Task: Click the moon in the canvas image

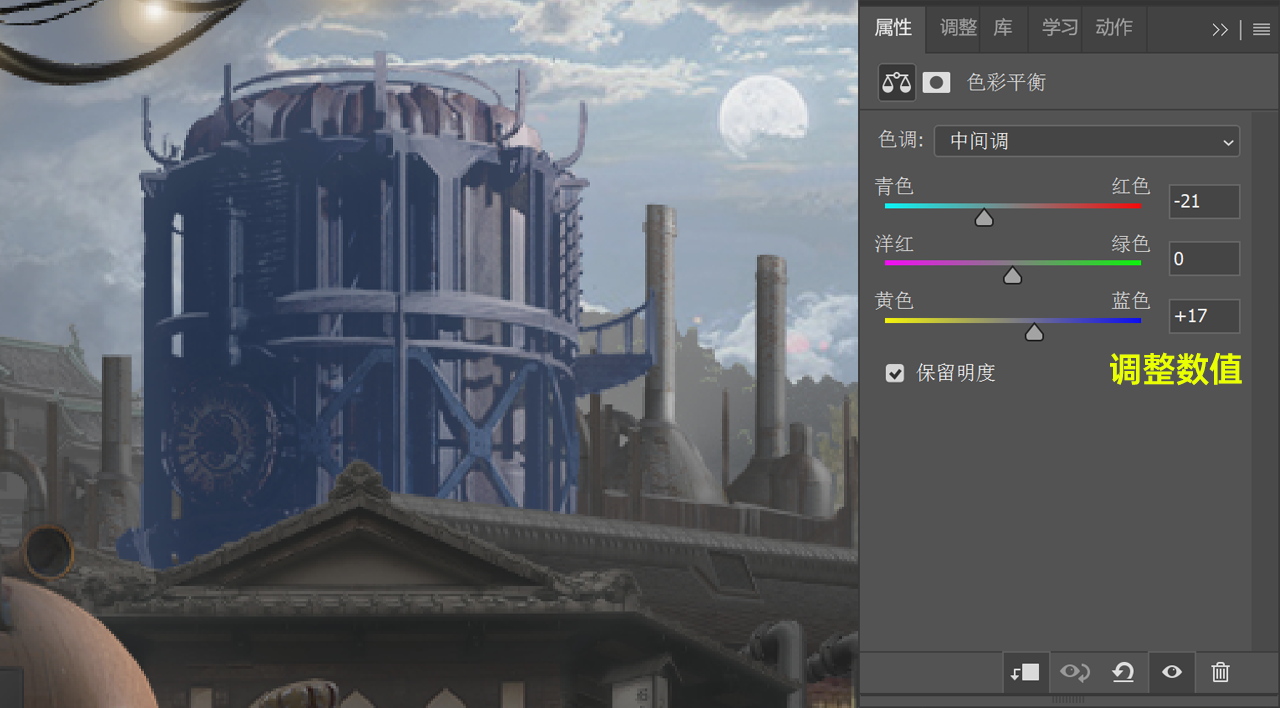Action: click(x=763, y=117)
